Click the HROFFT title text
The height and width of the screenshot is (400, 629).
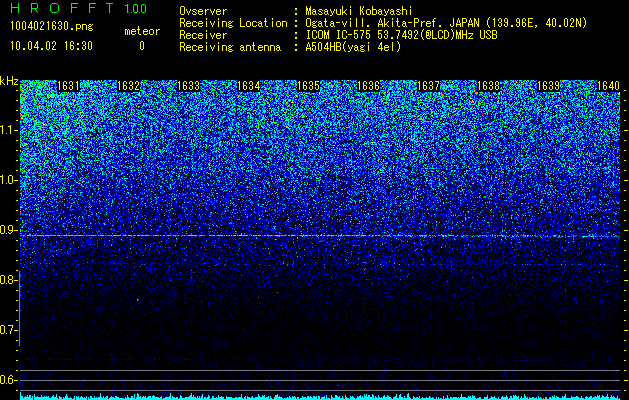click(x=62, y=8)
